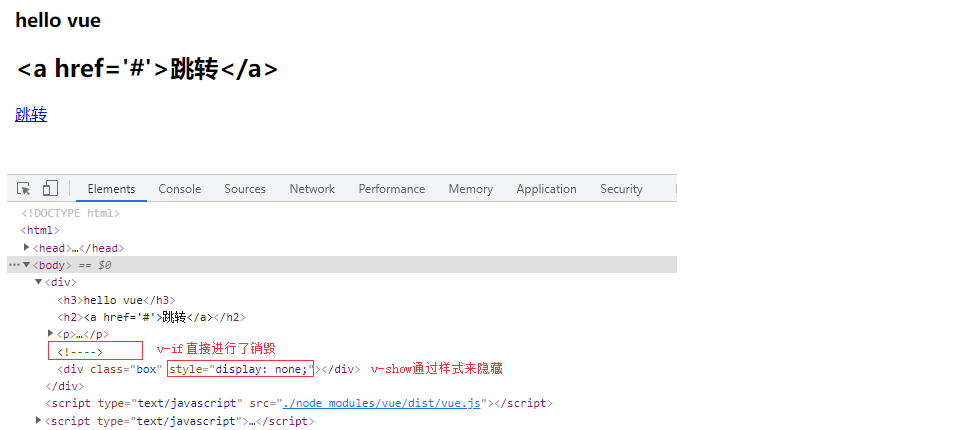Screen dimensions: 960x430
Task: Expand the p element node
Action: tap(51, 334)
